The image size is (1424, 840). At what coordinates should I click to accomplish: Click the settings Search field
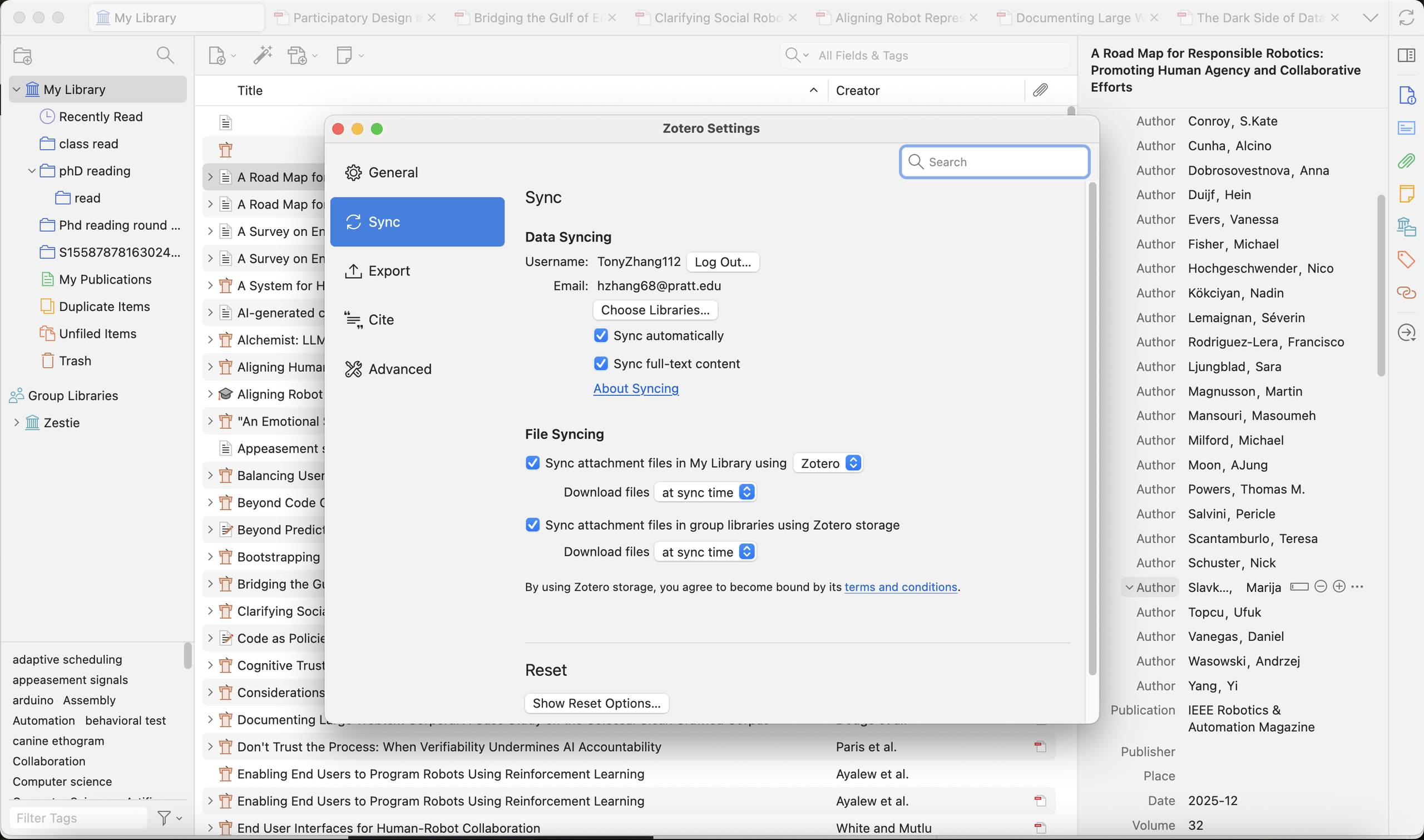pyautogui.click(x=995, y=162)
